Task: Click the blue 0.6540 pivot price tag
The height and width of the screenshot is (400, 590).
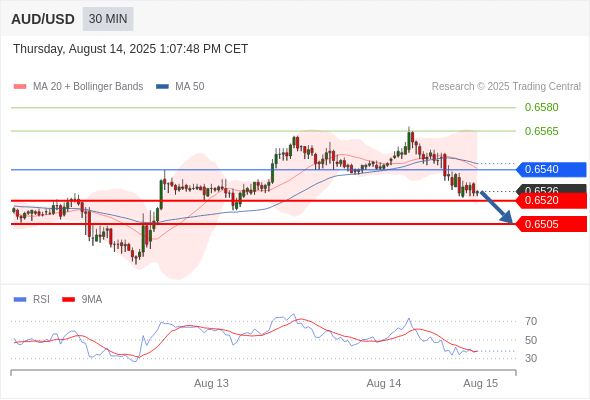Action: (551, 169)
